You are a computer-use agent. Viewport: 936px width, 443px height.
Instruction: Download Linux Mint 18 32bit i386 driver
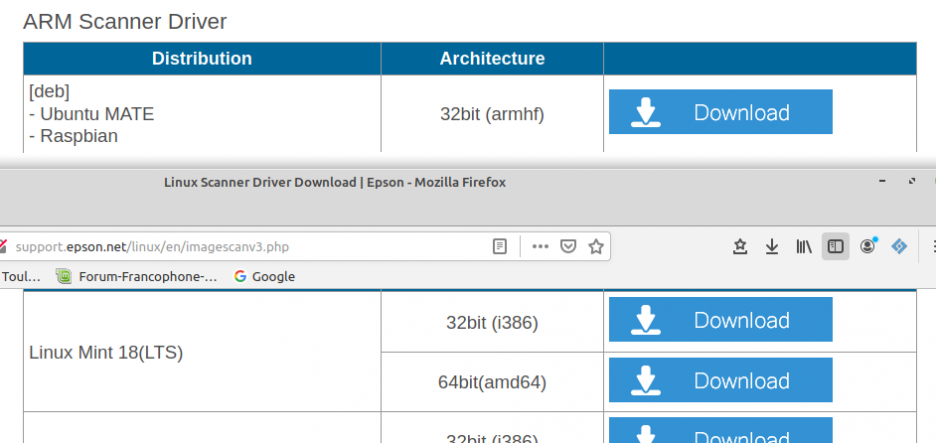720,320
